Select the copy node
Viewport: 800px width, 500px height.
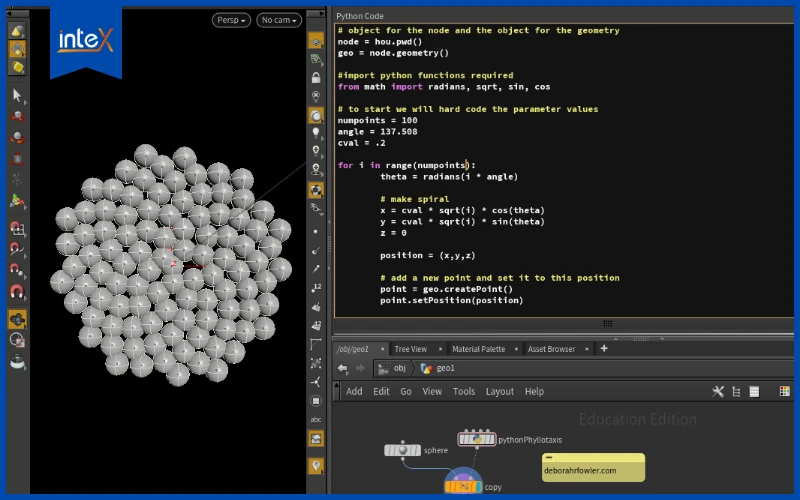pyautogui.click(x=463, y=486)
